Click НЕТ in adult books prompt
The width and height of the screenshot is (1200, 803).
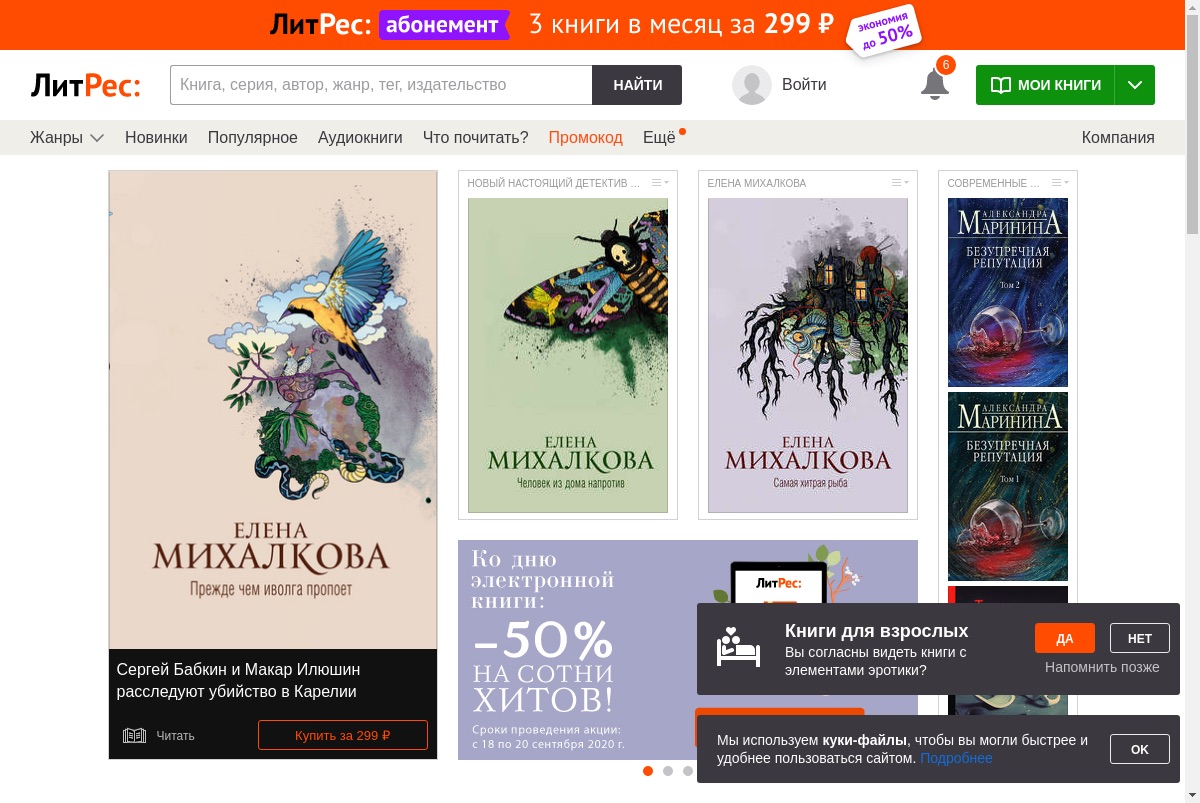click(x=1140, y=638)
